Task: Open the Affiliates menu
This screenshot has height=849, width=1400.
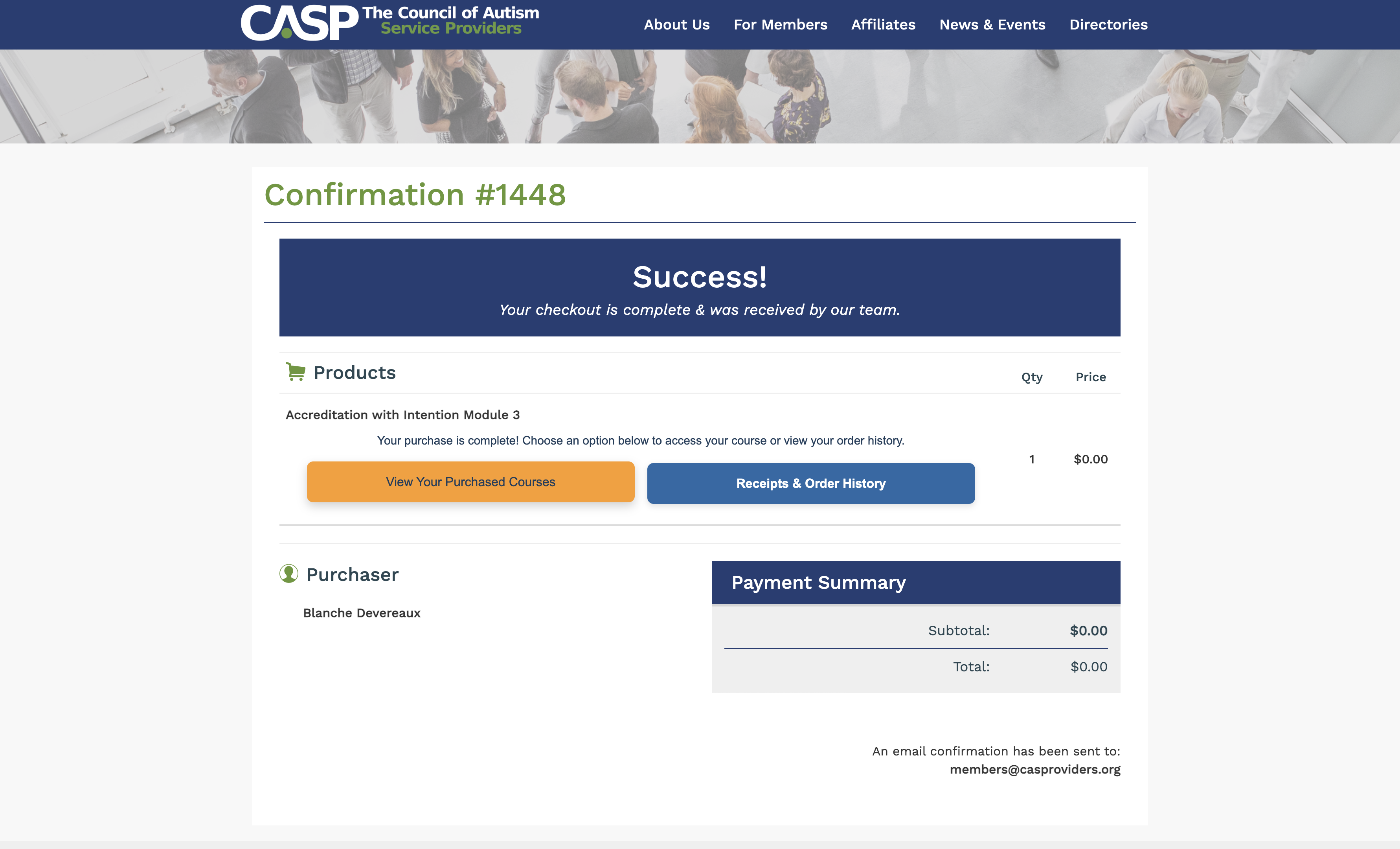Action: coord(883,24)
